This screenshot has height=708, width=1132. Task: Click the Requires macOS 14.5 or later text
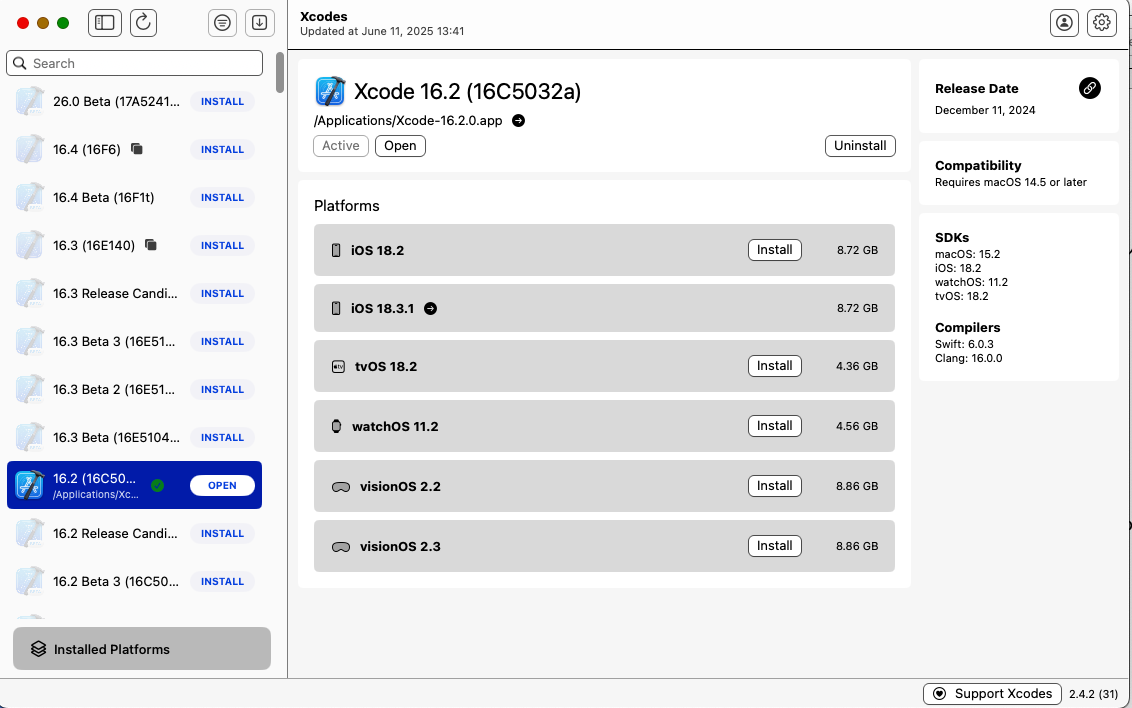point(1011,183)
